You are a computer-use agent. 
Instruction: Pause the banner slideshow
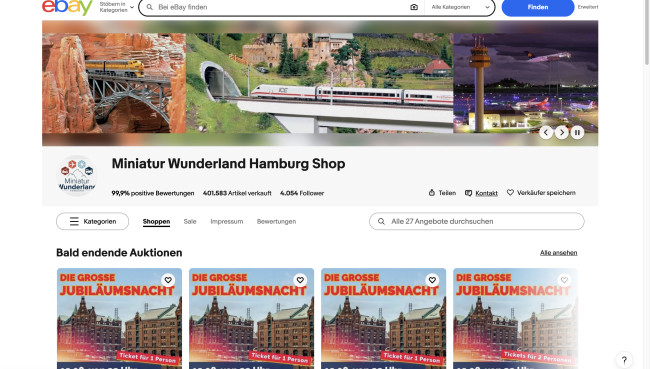click(x=577, y=133)
